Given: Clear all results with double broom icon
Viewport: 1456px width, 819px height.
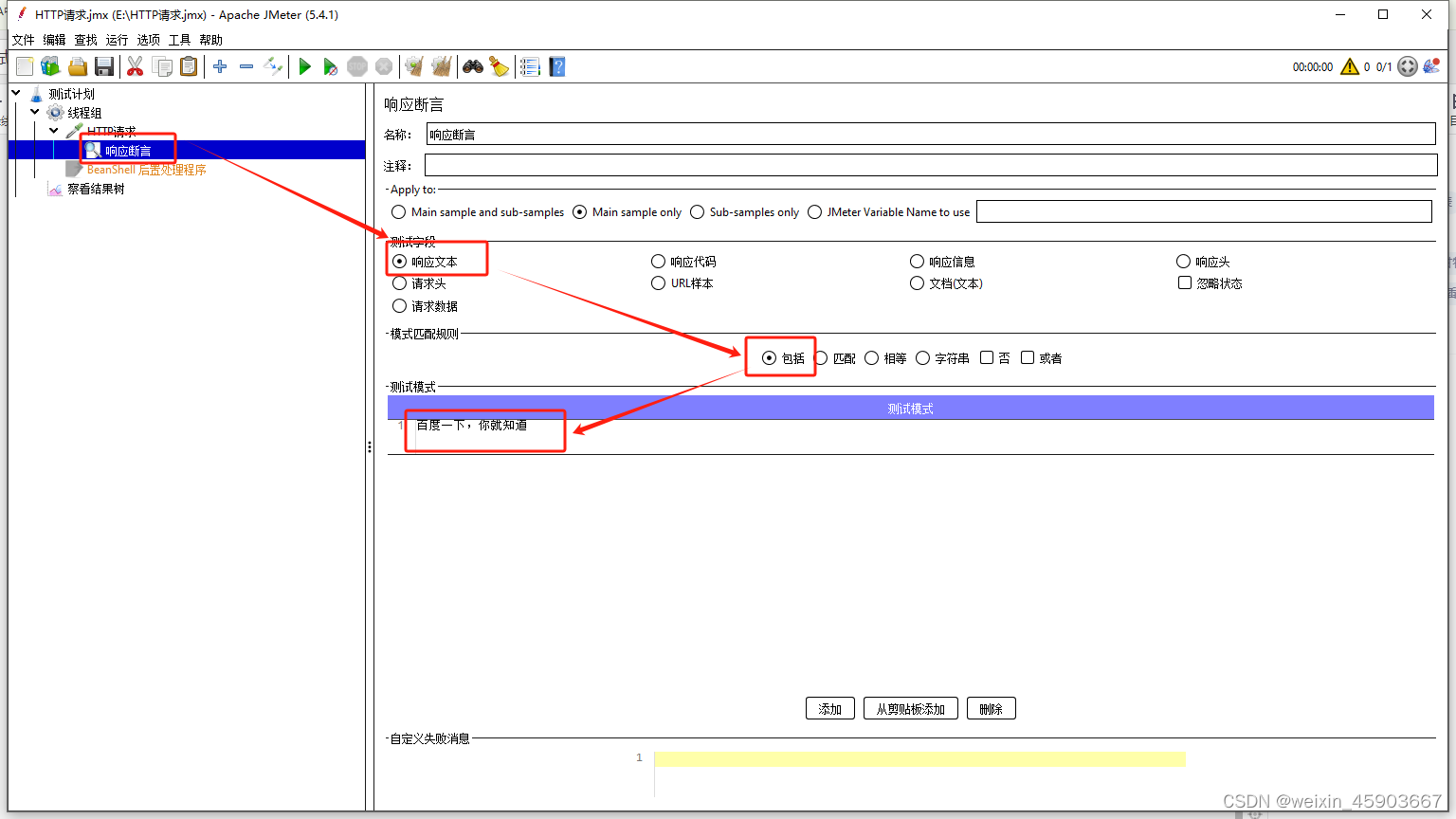Looking at the screenshot, I should (x=441, y=66).
